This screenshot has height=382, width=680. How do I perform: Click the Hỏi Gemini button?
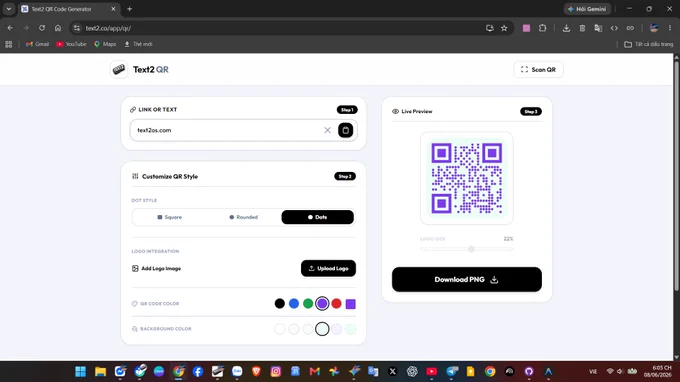tap(587, 9)
